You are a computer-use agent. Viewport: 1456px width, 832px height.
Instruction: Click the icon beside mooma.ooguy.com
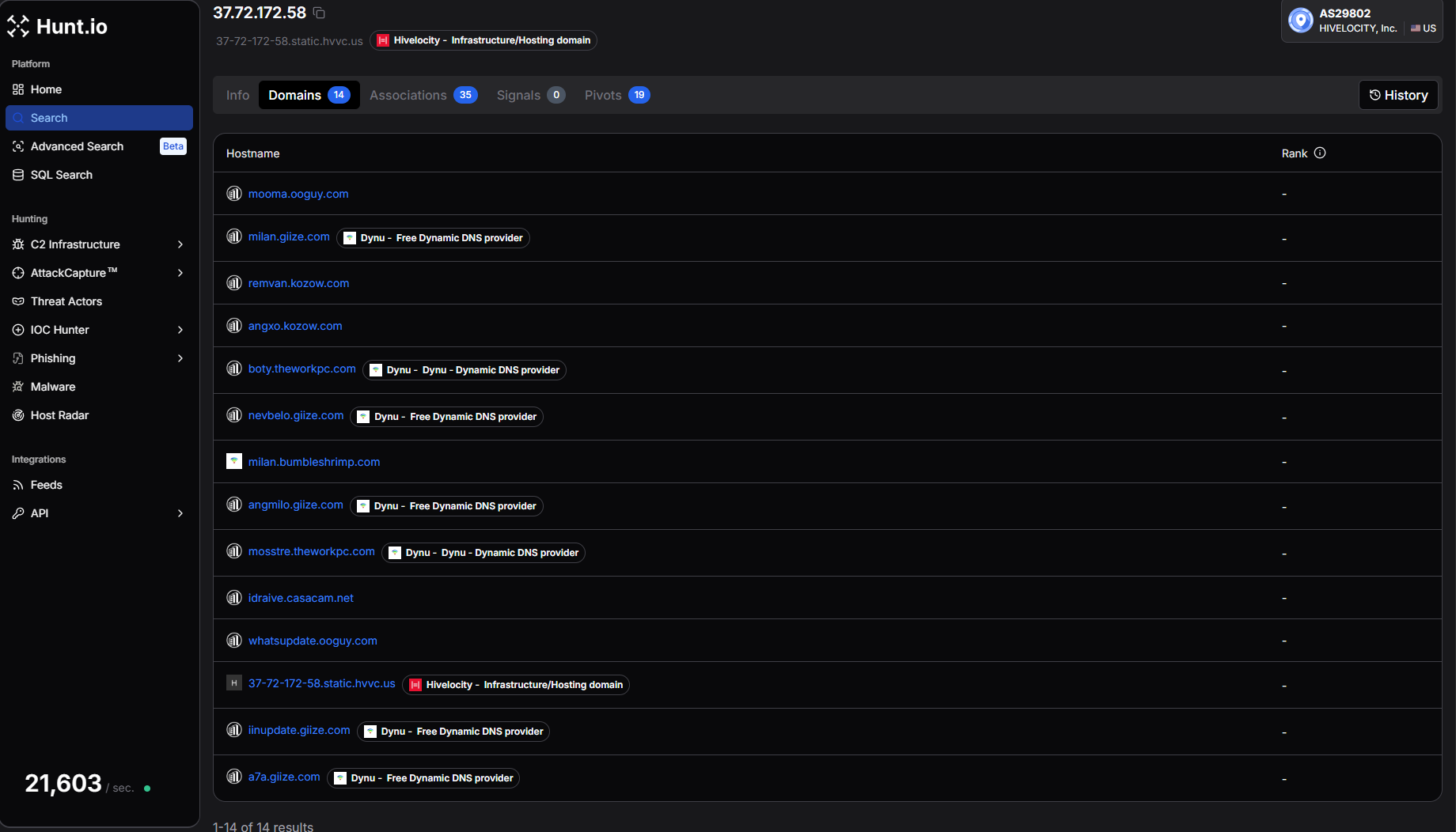click(234, 194)
